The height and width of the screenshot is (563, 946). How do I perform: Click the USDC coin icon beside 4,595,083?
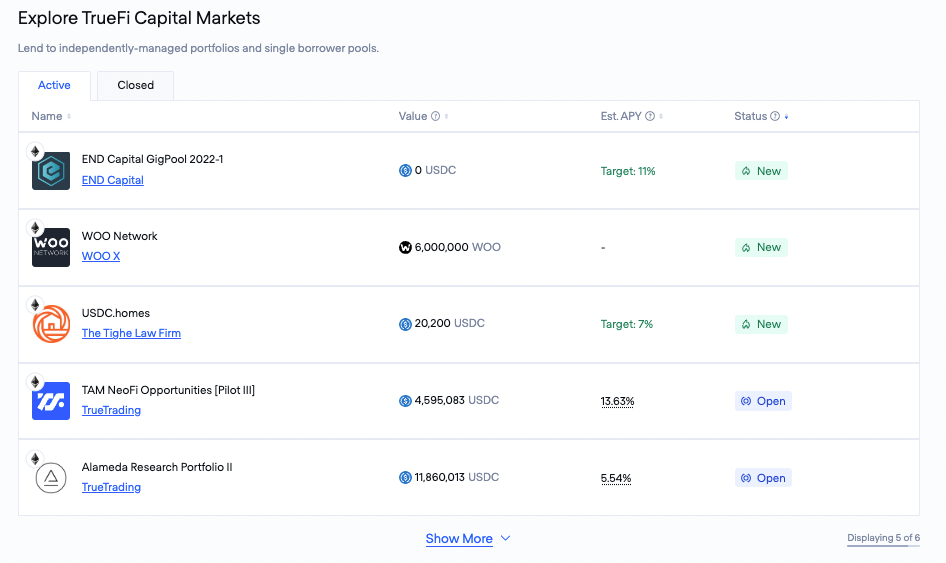coord(405,401)
